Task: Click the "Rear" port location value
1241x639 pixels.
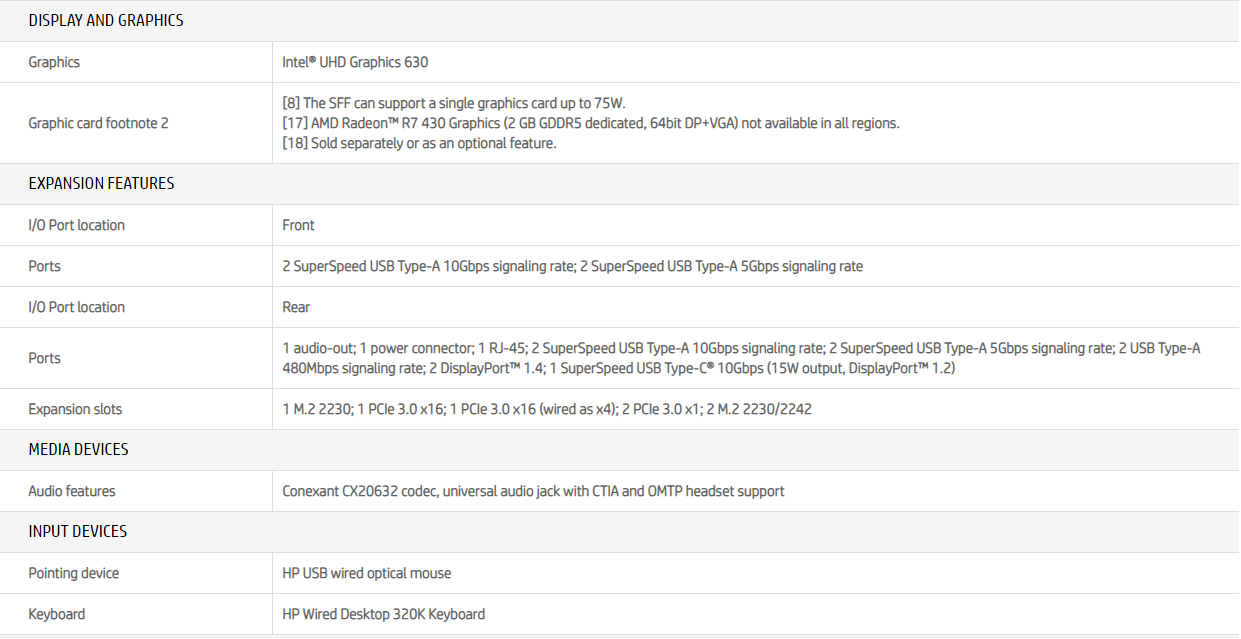Action: (296, 307)
